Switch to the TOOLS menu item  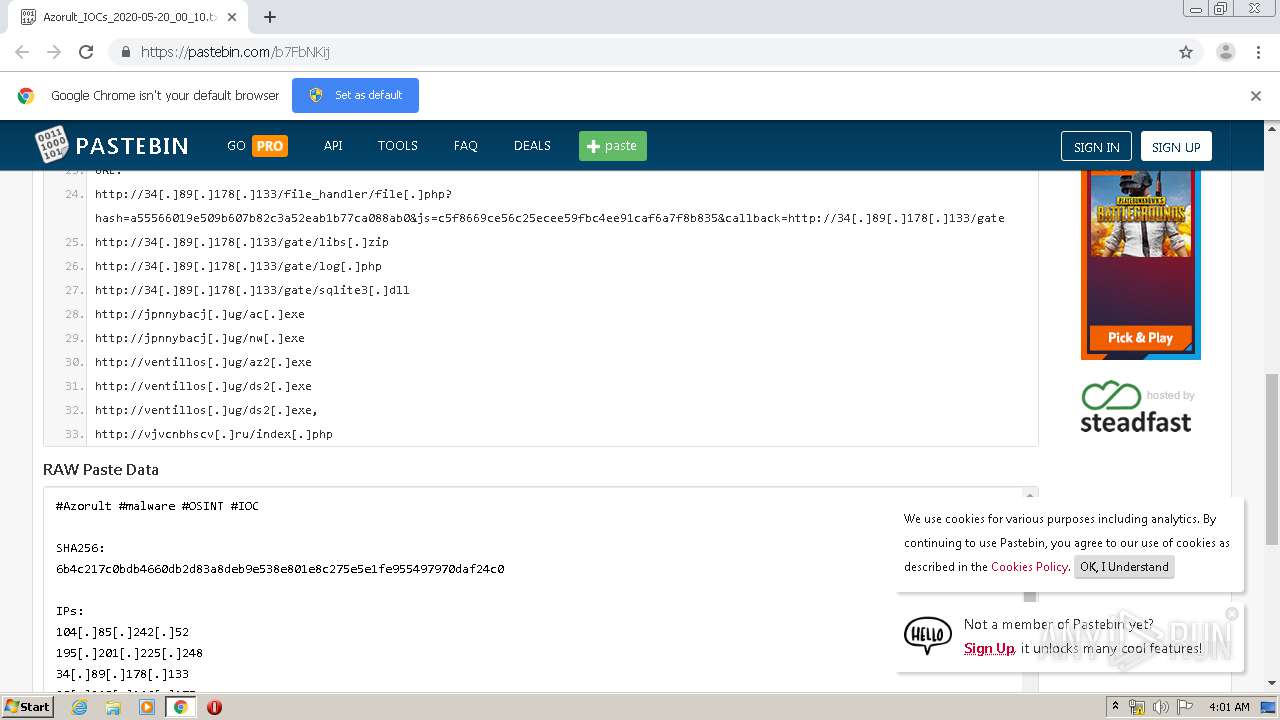(x=397, y=145)
